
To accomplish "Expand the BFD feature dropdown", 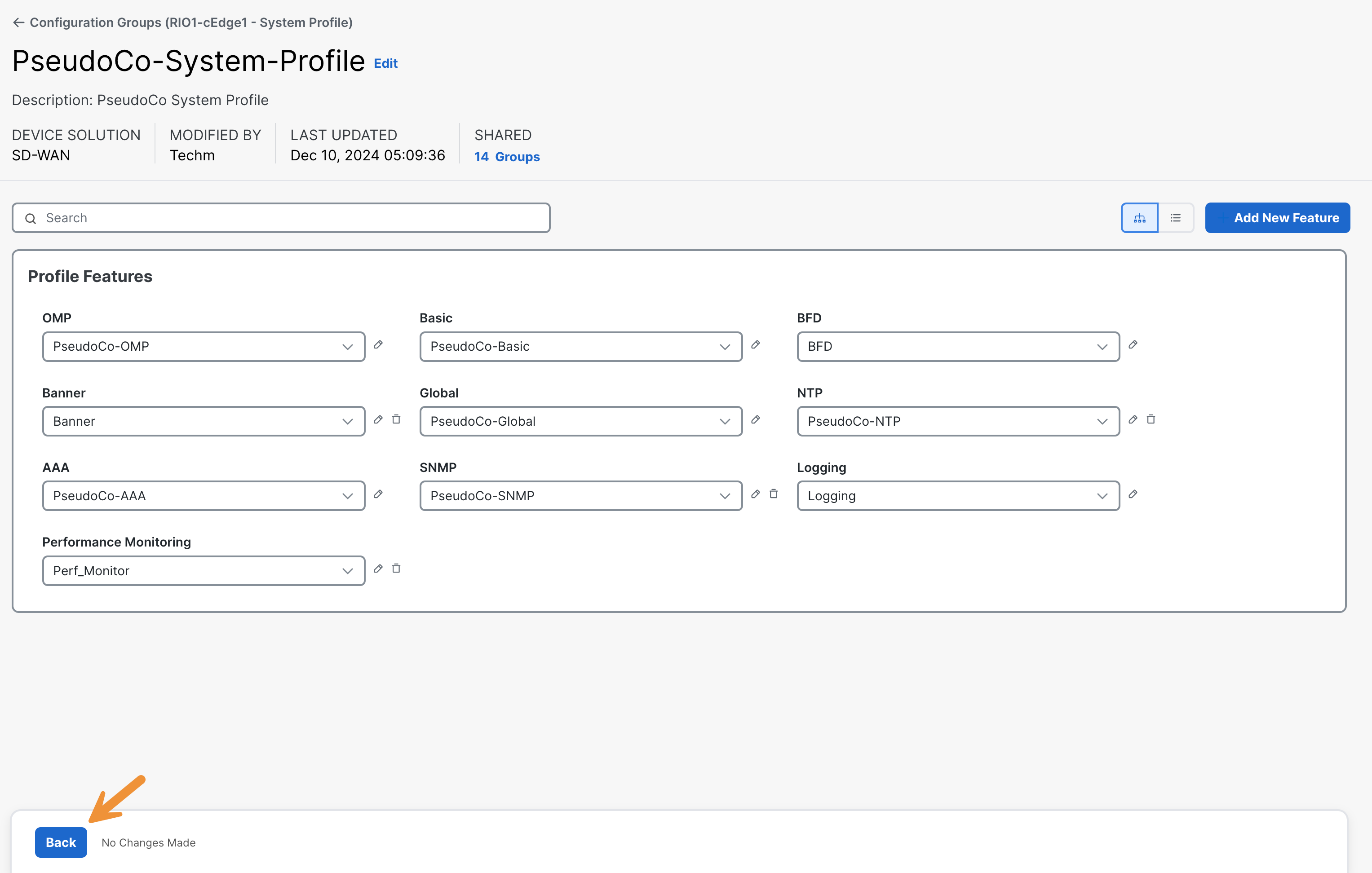I will click(x=958, y=347).
